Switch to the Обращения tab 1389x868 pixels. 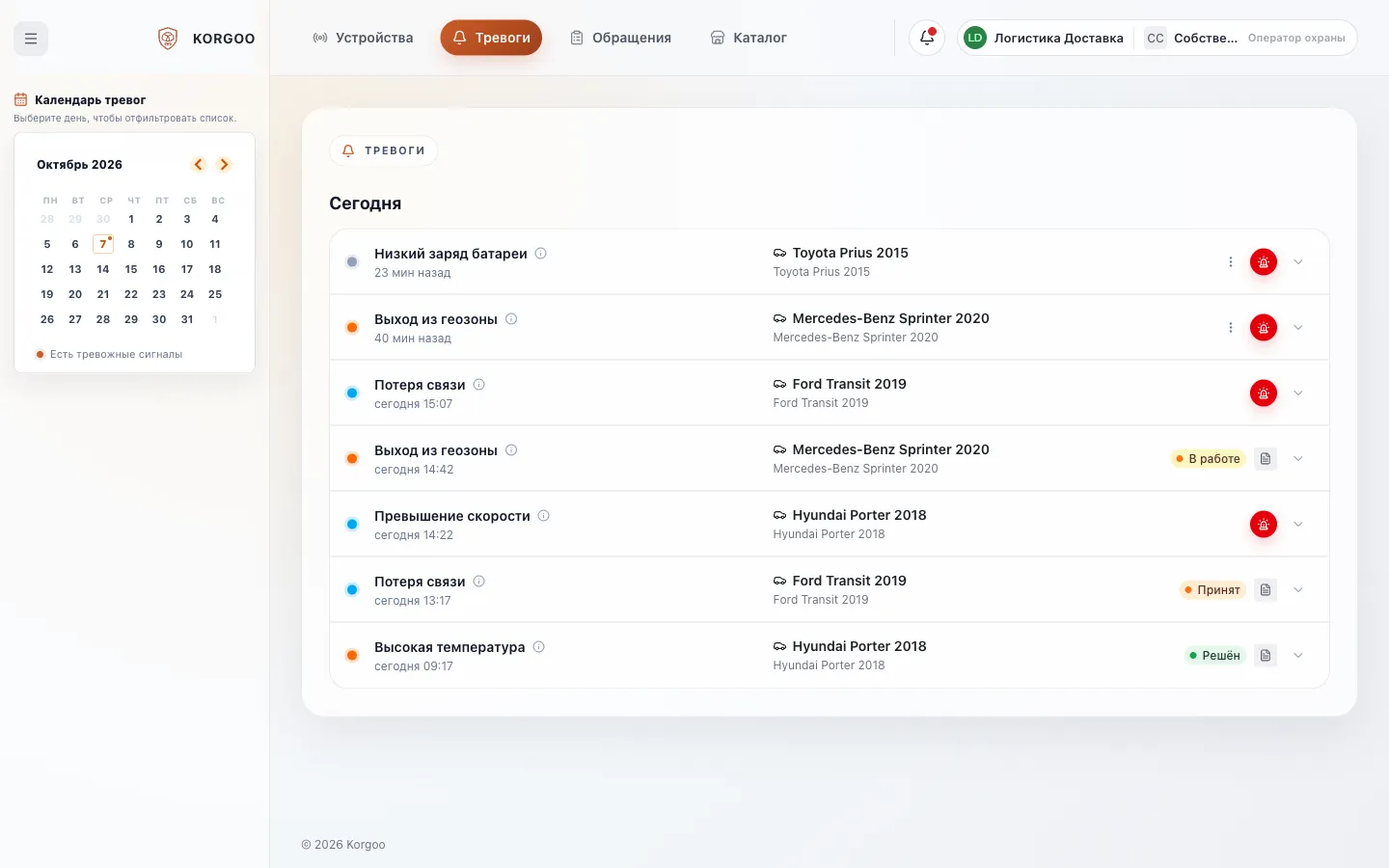(620, 39)
